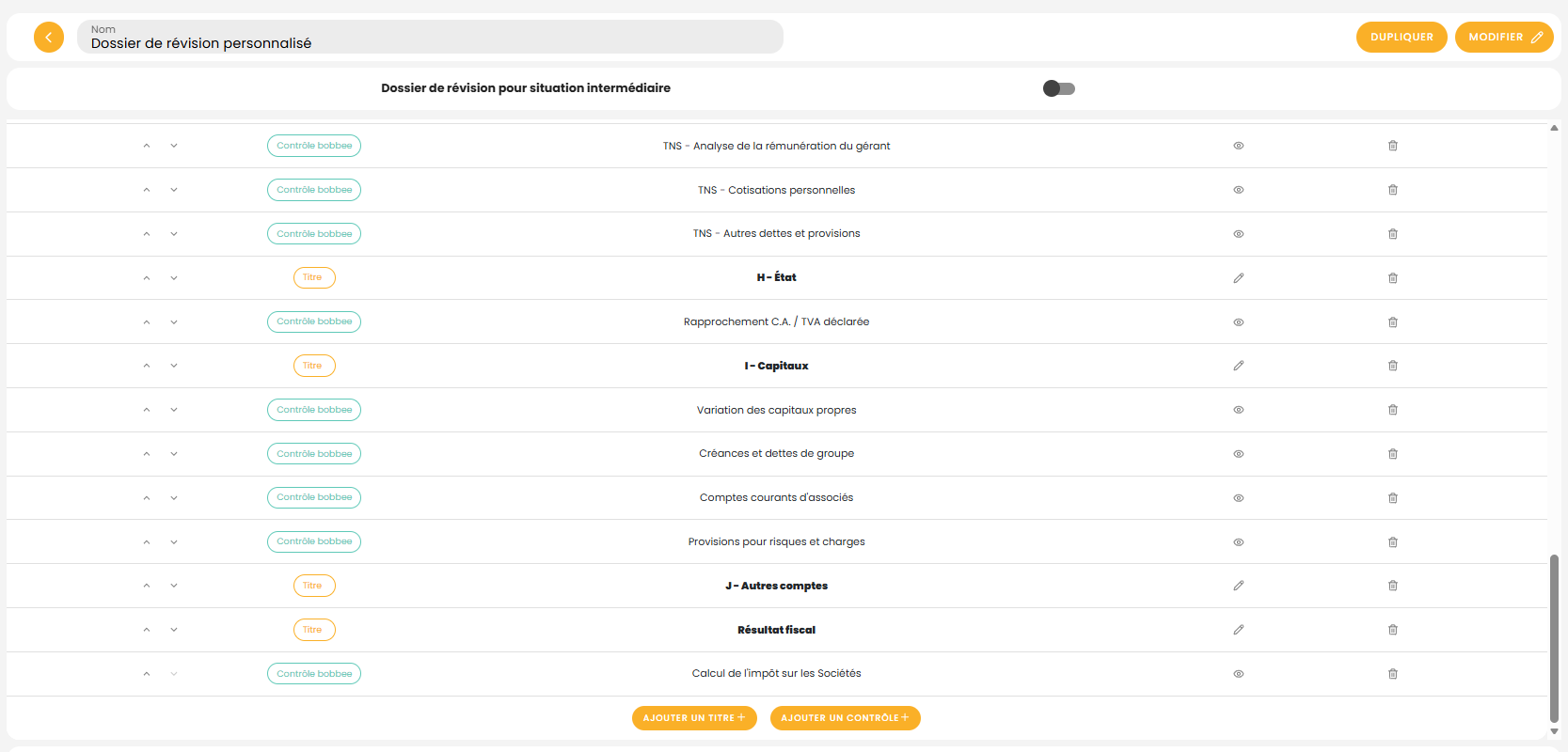The width and height of the screenshot is (1568, 752).
Task: Show Rapprochement C.A. / TVA déclarée details
Action: tap(1239, 322)
